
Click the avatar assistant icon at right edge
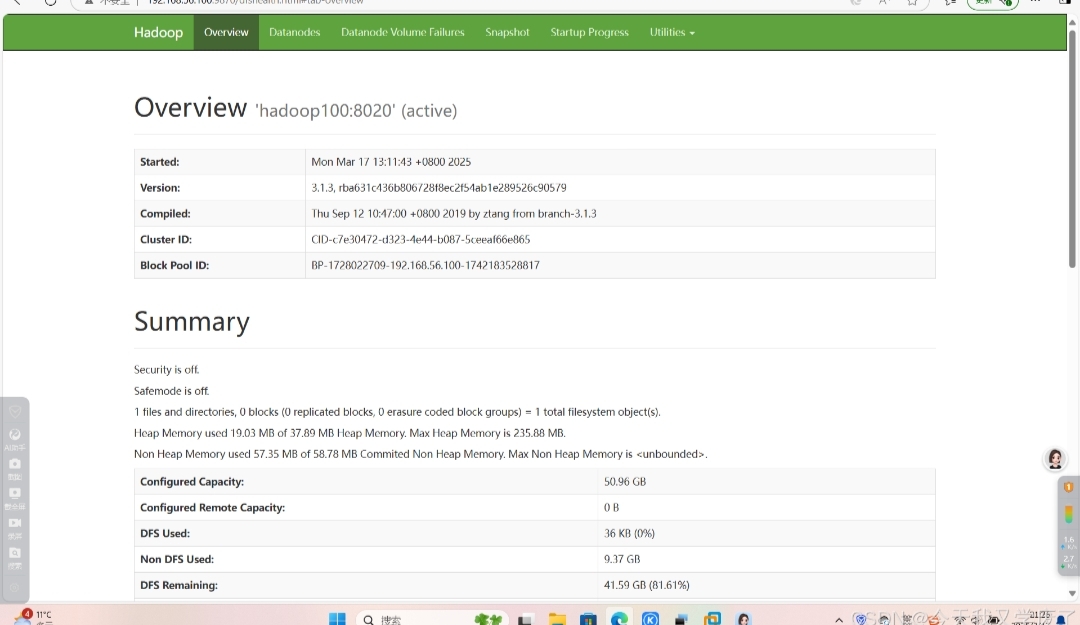click(x=1055, y=459)
